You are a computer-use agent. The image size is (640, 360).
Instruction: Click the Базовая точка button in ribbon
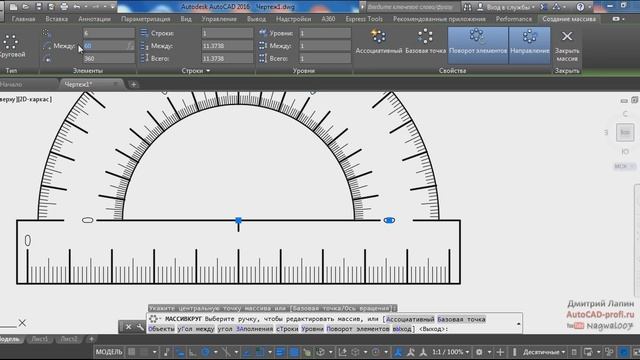pyautogui.click(x=425, y=42)
